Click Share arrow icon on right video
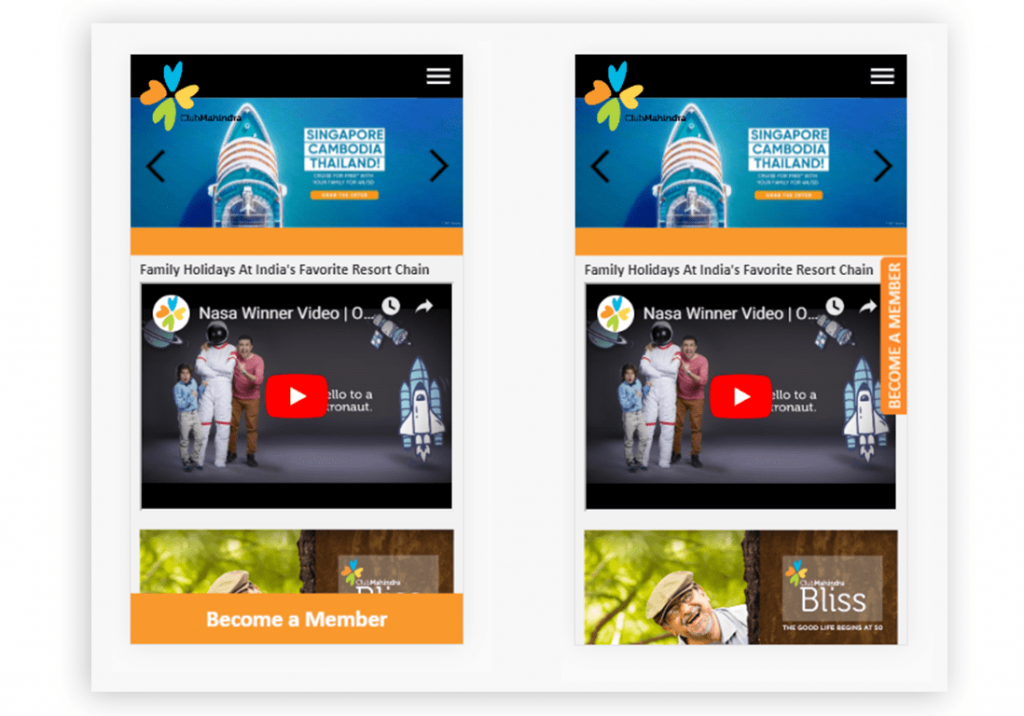 point(867,306)
